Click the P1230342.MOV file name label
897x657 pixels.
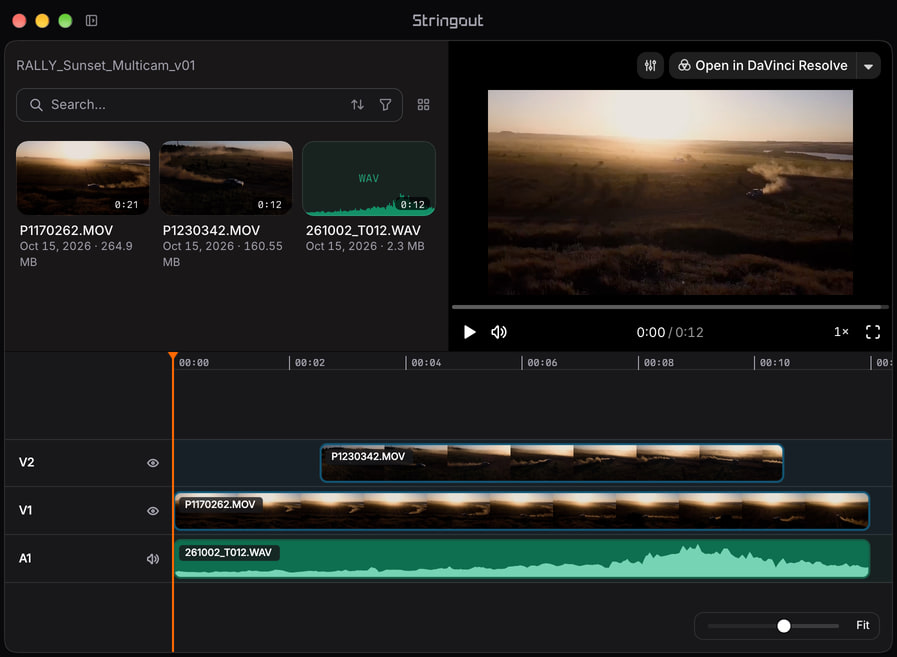click(x=211, y=231)
